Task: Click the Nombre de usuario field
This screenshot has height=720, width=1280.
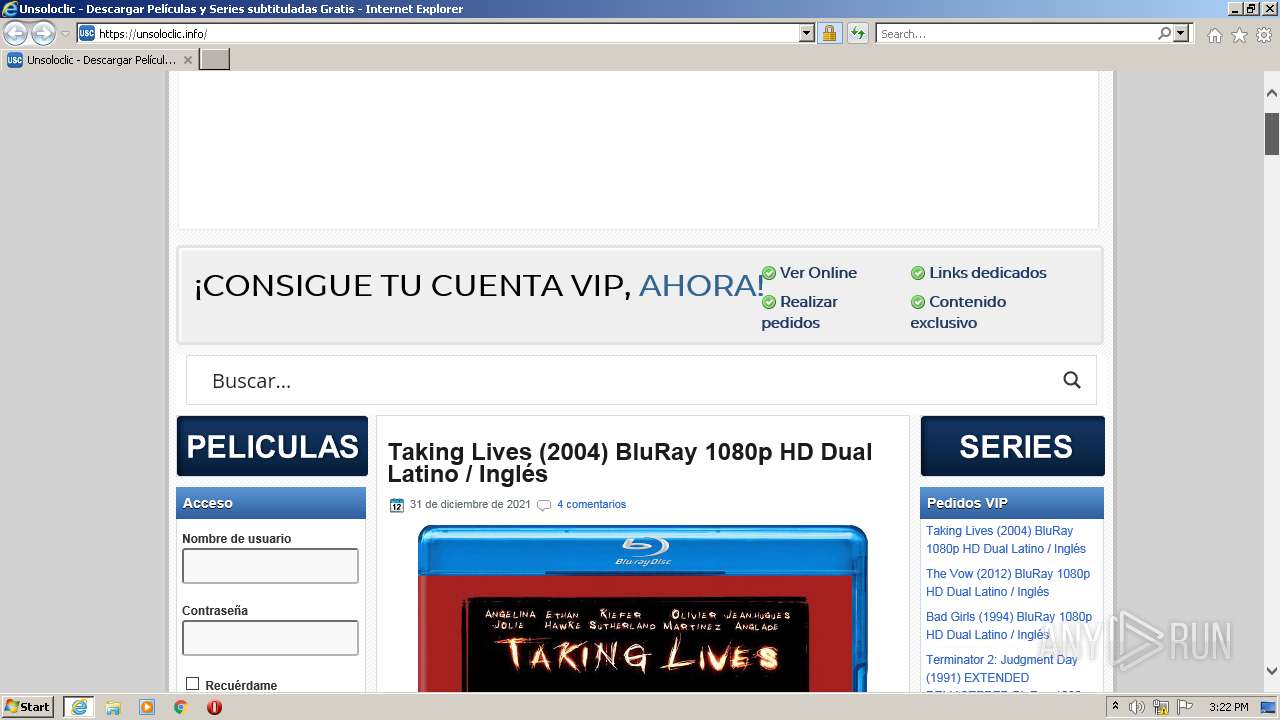Action: [x=270, y=566]
